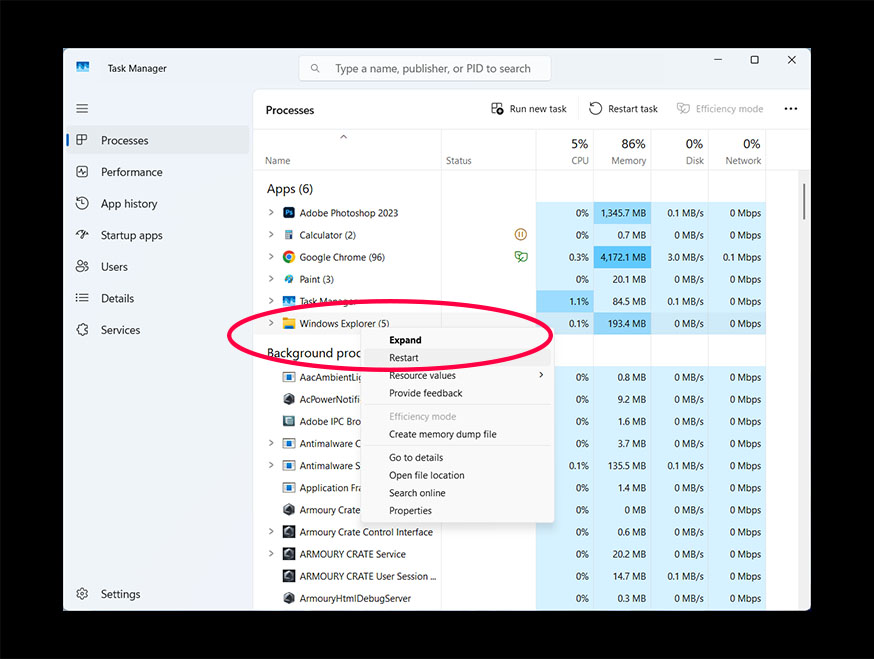Image resolution: width=874 pixels, height=659 pixels.
Task: Select Search online in context menu
Action: (x=457, y=493)
